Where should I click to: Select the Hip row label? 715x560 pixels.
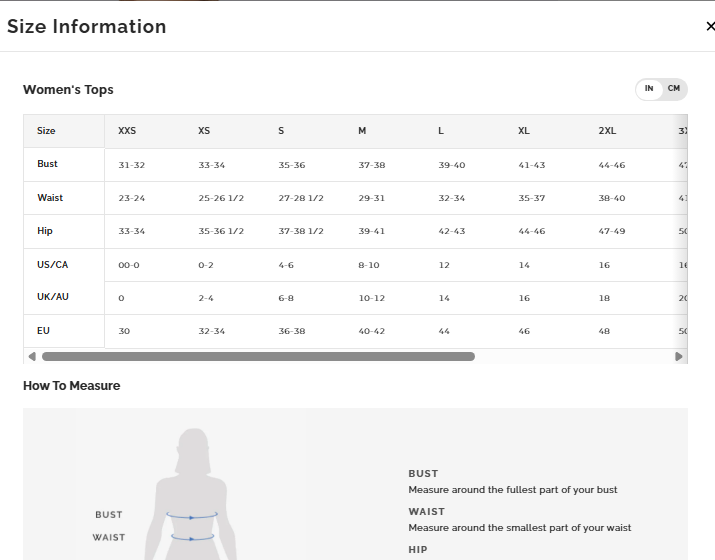point(45,231)
